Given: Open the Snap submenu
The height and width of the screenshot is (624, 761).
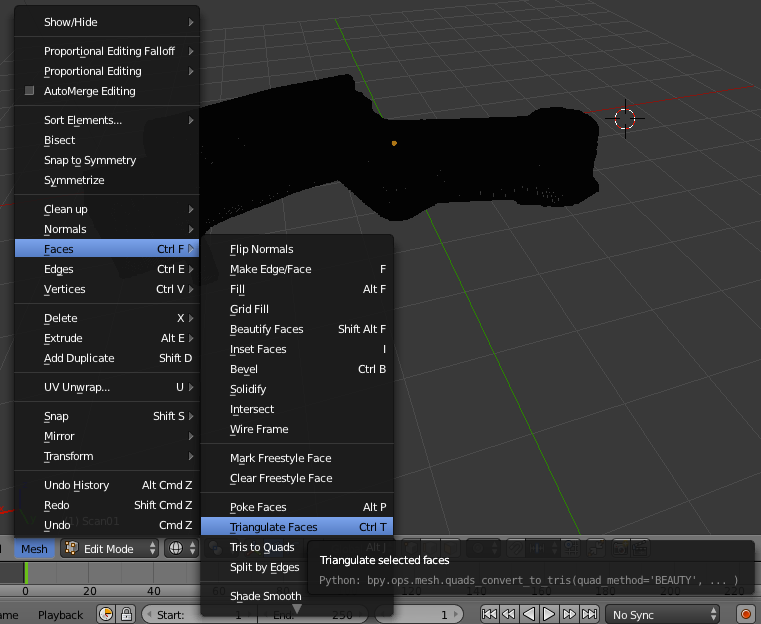Looking at the screenshot, I should point(107,416).
